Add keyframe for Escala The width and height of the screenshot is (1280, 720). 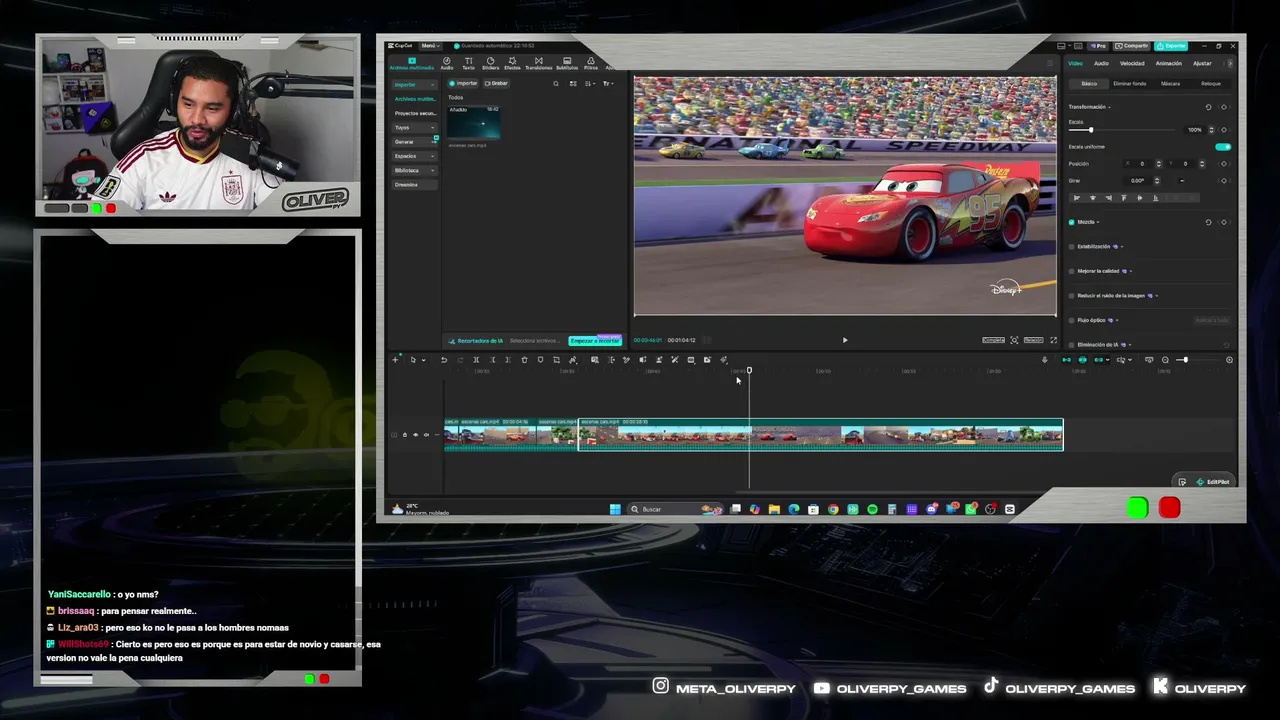pyautogui.click(x=1224, y=130)
